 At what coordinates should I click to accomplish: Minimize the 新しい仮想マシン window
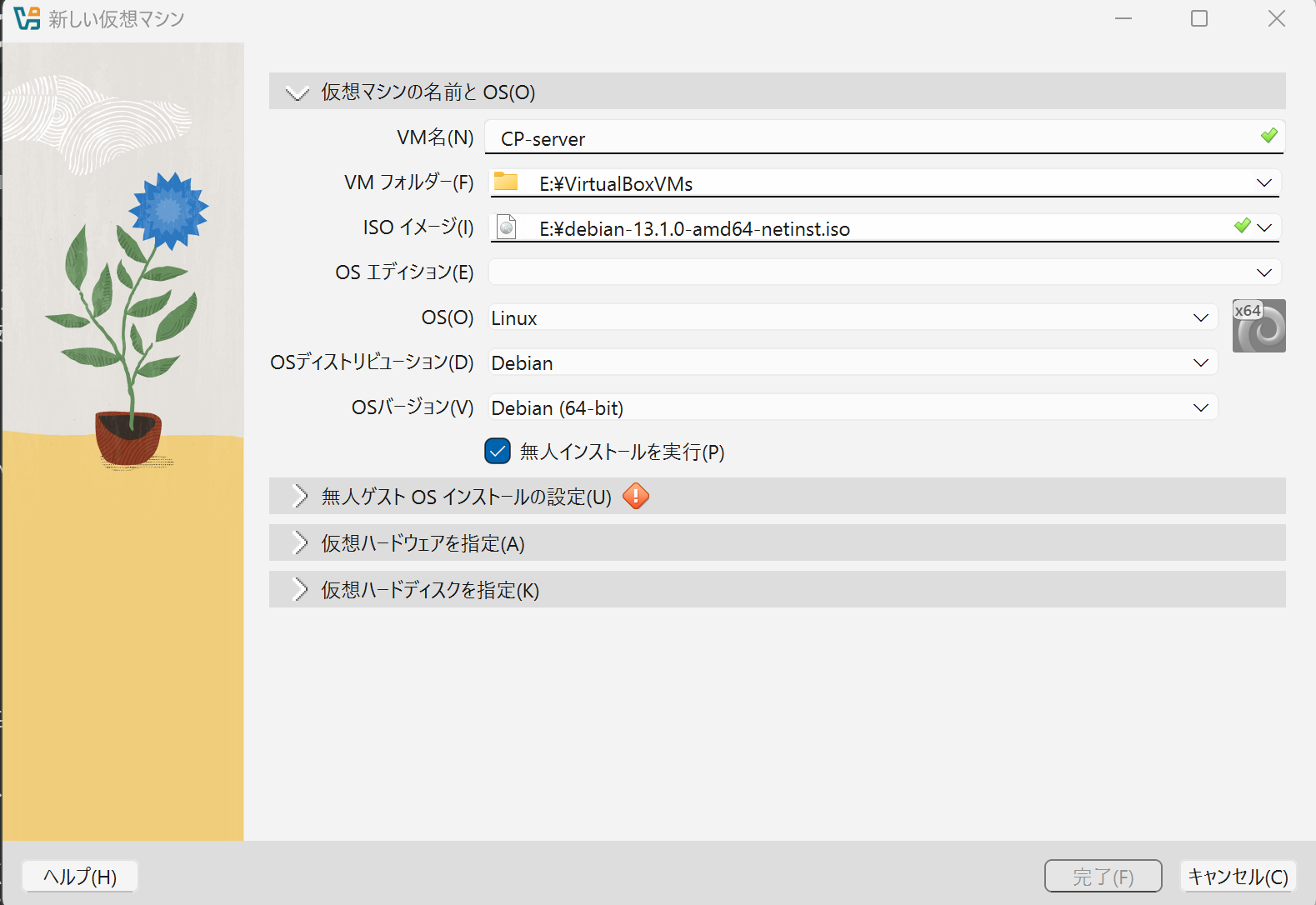coord(1123,18)
